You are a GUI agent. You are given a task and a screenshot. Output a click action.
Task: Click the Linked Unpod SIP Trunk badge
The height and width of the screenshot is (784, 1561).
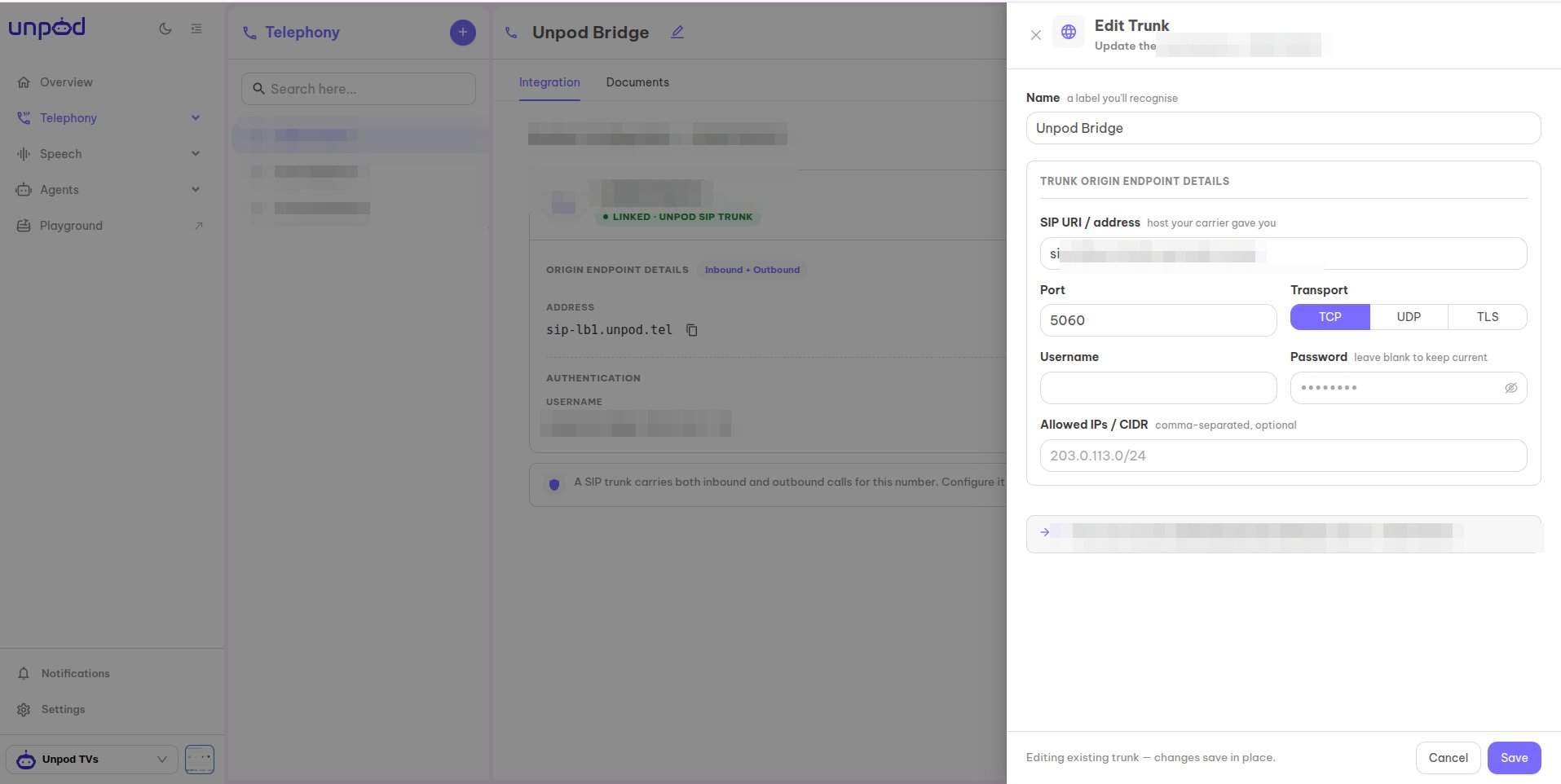pyautogui.click(x=677, y=217)
